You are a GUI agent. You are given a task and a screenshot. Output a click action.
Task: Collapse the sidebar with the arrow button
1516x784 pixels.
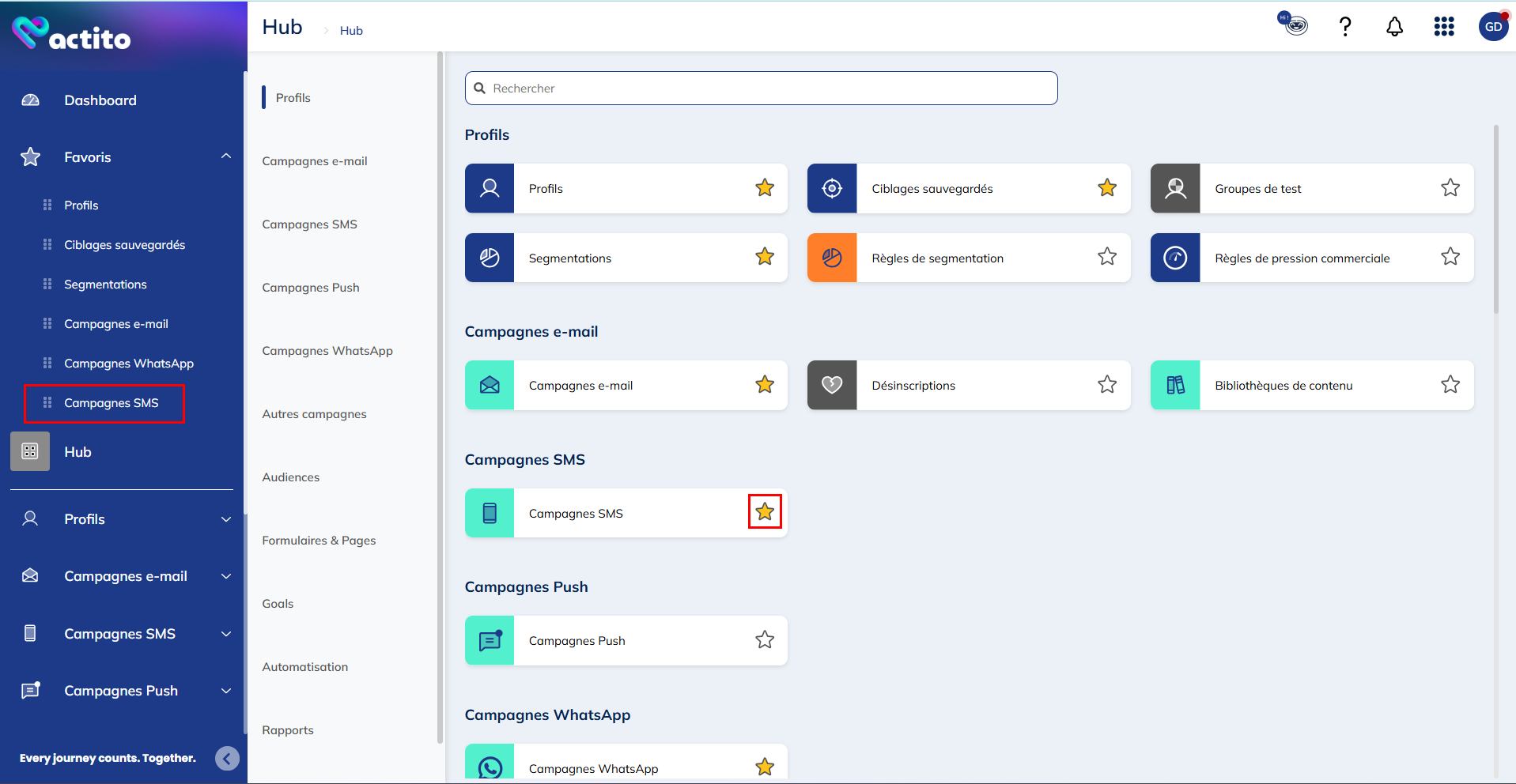click(x=227, y=759)
